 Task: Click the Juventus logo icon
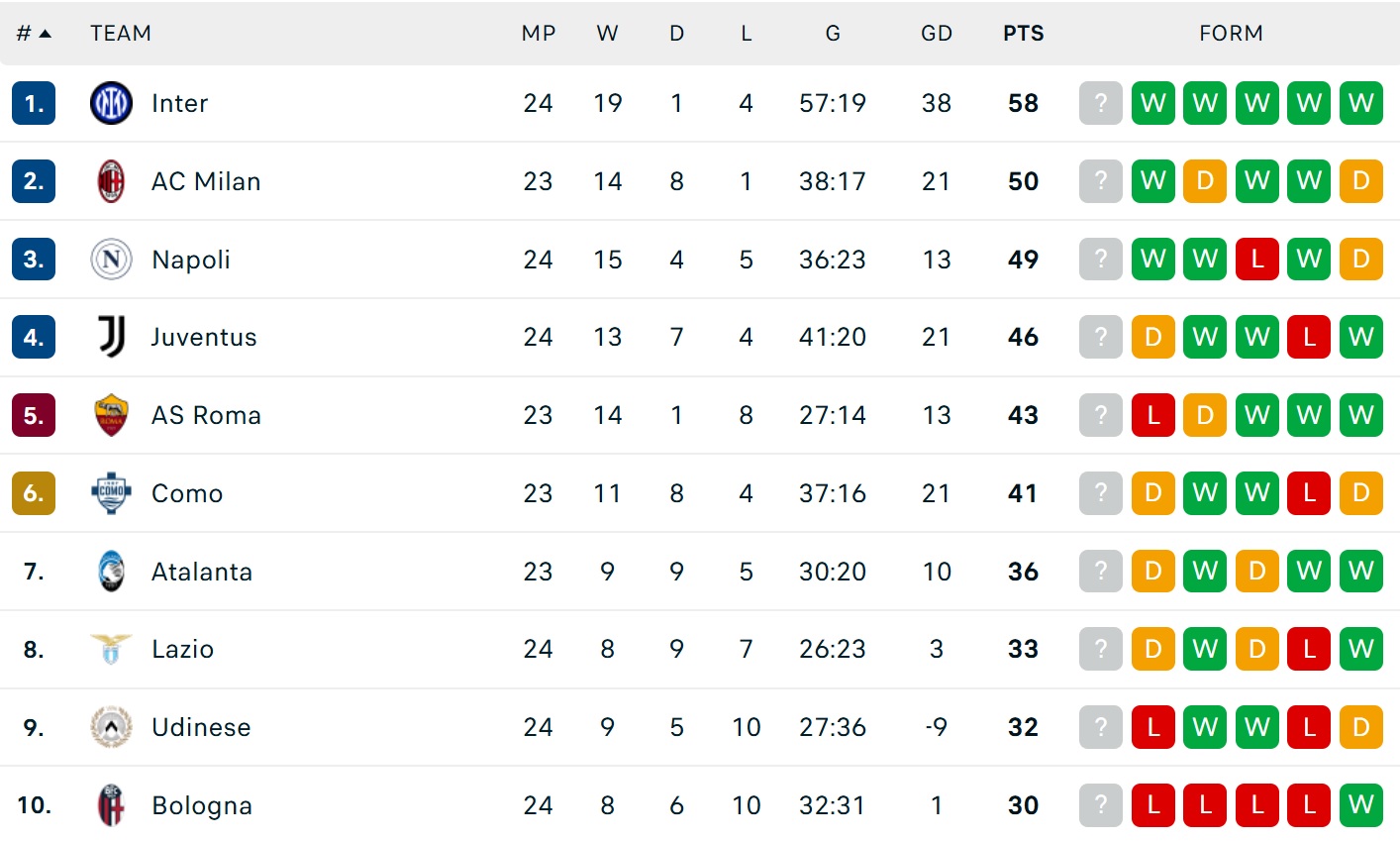(x=111, y=337)
